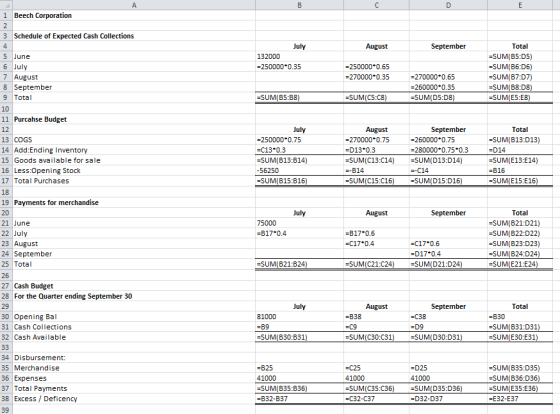
Task: Select the 'Cash Collections' label
Action: point(134,327)
